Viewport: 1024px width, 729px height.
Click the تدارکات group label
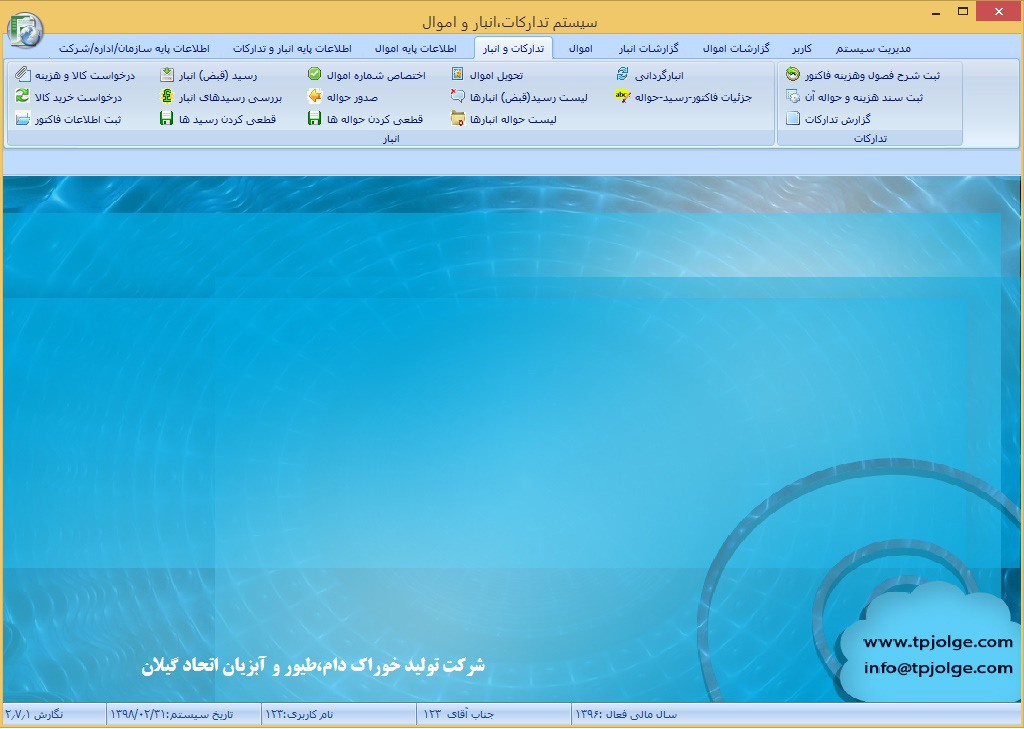click(870, 138)
